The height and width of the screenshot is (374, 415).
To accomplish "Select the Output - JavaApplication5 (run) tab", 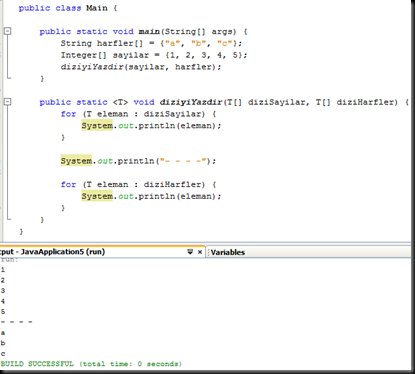I will click(52, 252).
